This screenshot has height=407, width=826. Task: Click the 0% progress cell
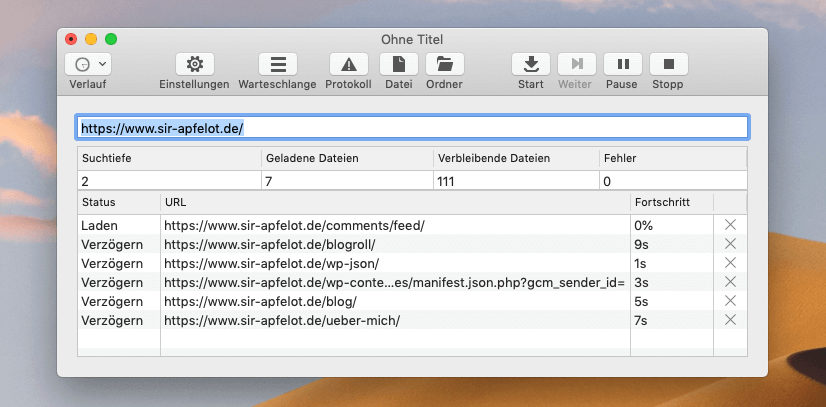pos(672,225)
